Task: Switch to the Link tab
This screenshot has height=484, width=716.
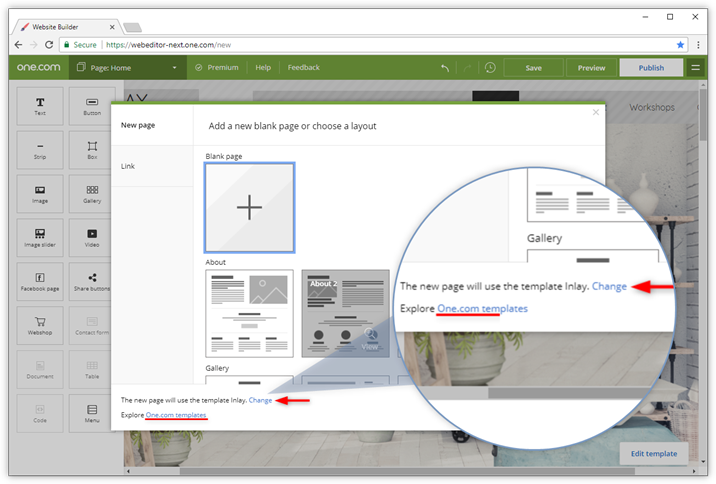Action: (128, 166)
